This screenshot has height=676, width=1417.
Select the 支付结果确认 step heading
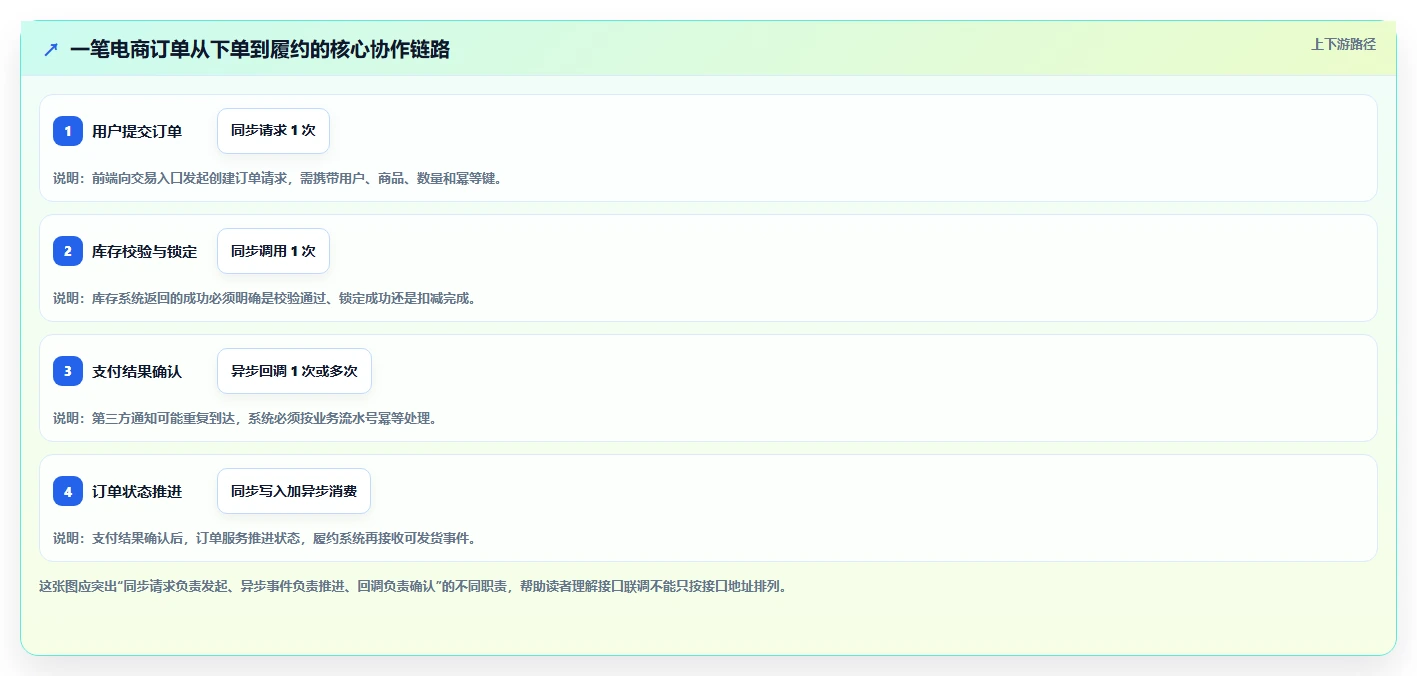137,371
